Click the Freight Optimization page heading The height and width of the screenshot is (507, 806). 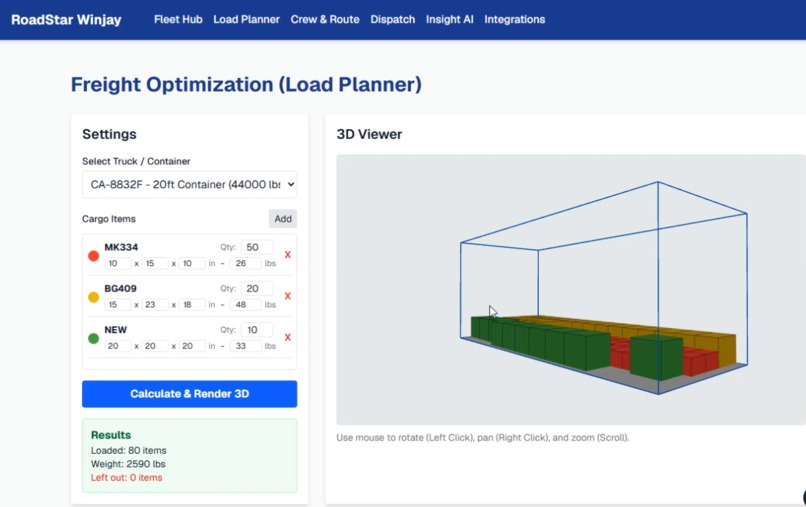[x=246, y=84]
